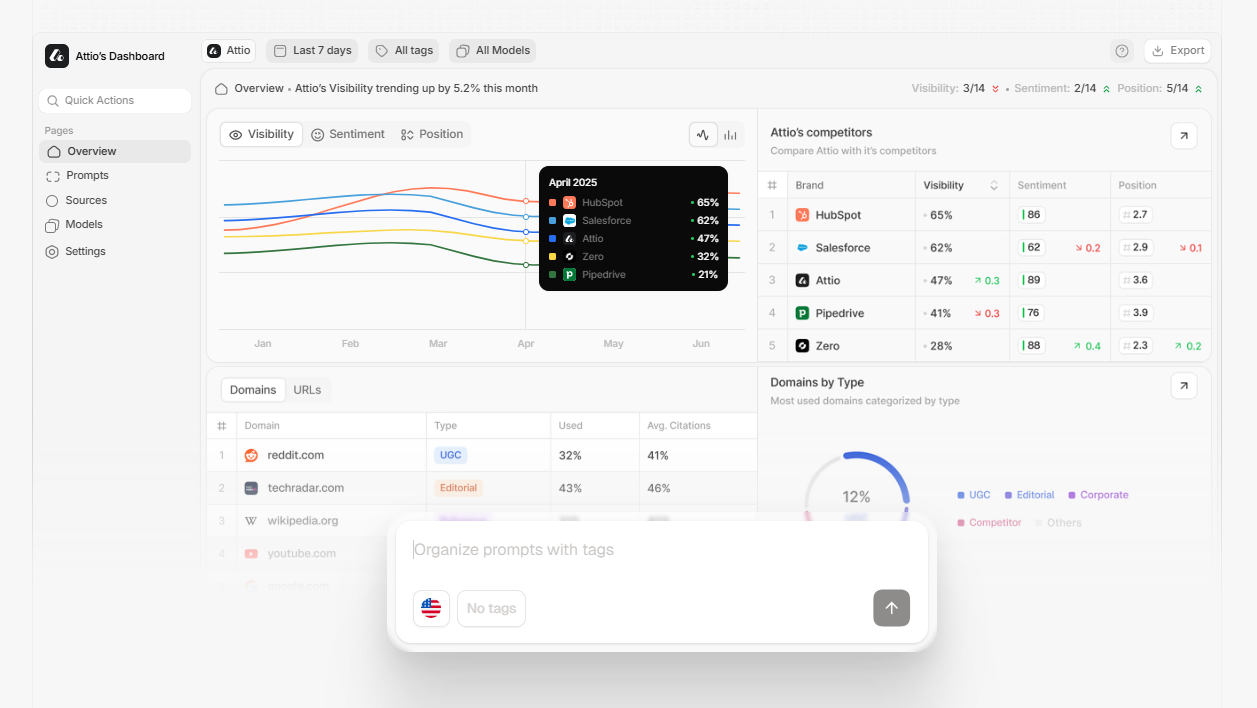Image resolution: width=1257 pixels, height=708 pixels.
Task: Open the help question mark icon
Action: pos(1122,51)
